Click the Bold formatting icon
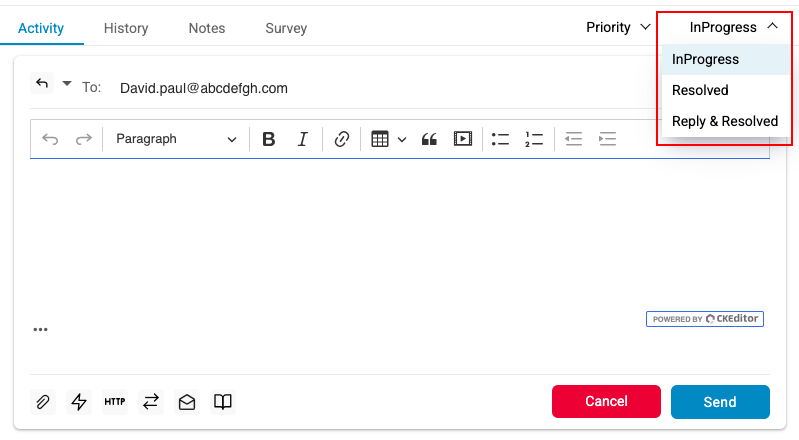This screenshot has height=440, width=799. [x=268, y=139]
